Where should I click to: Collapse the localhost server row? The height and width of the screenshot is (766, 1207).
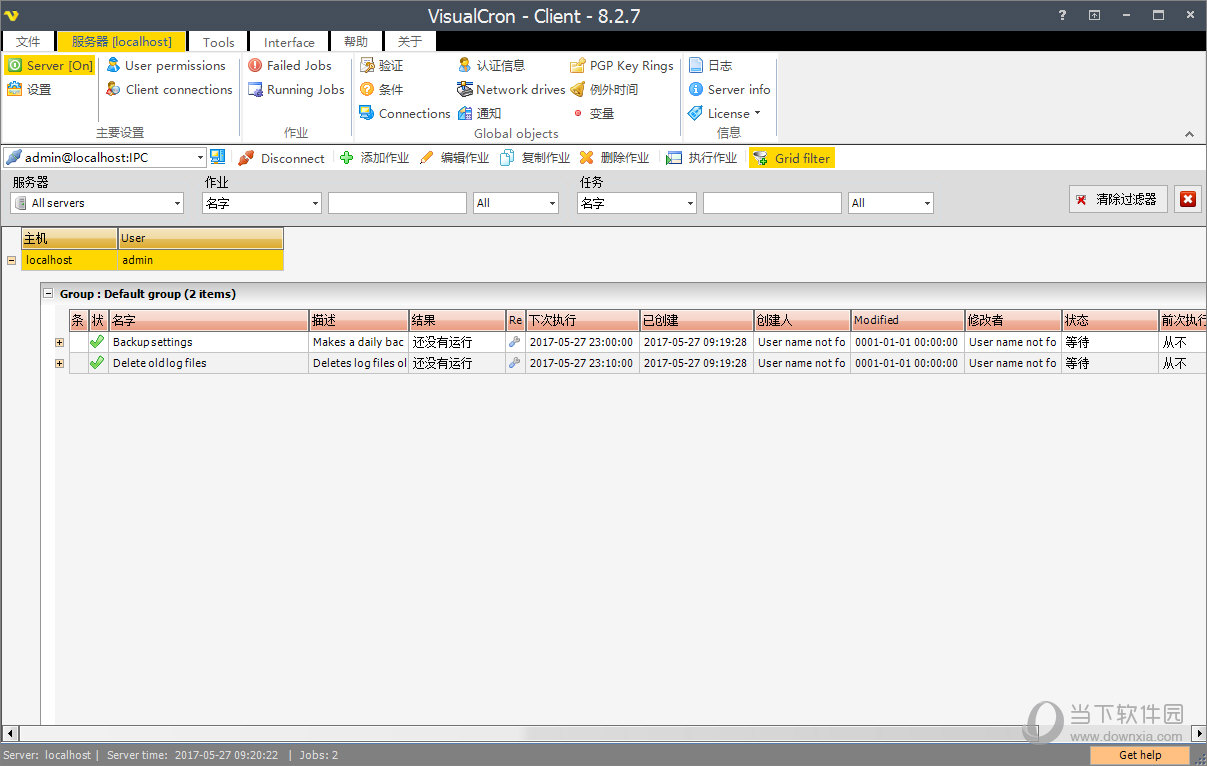point(11,260)
